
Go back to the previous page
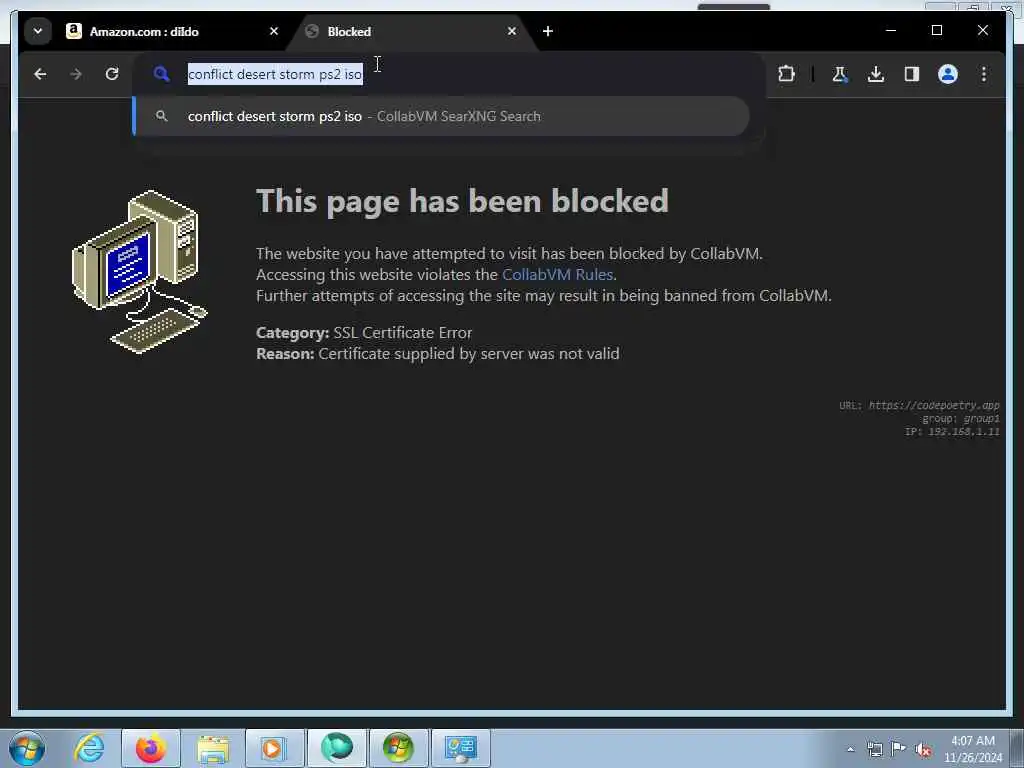coord(40,74)
